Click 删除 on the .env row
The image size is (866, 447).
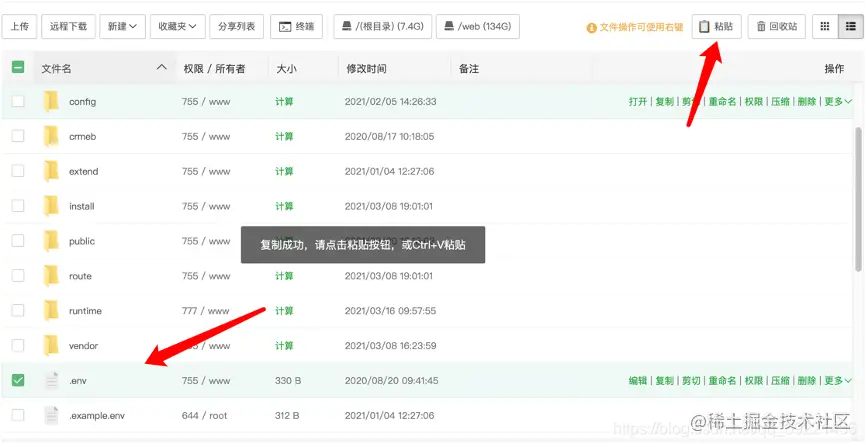tap(807, 381)
